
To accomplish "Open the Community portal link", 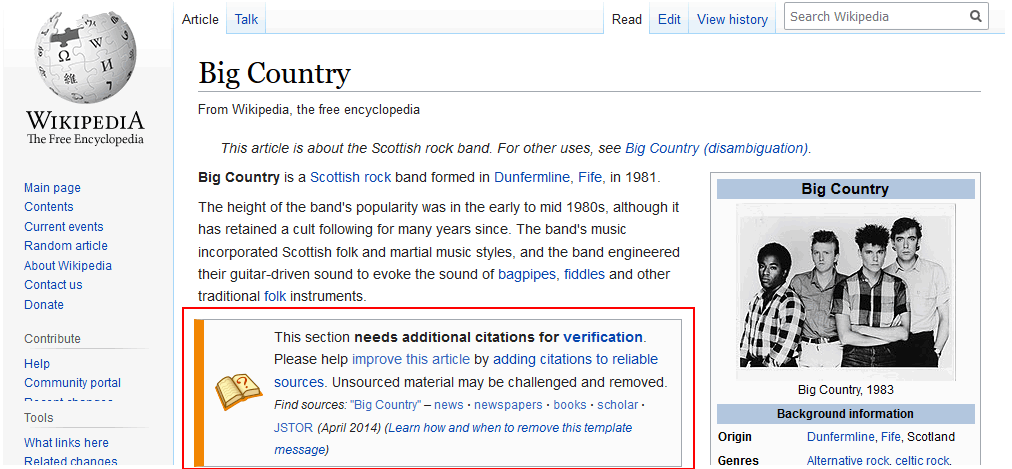I will tap(72, 383).
